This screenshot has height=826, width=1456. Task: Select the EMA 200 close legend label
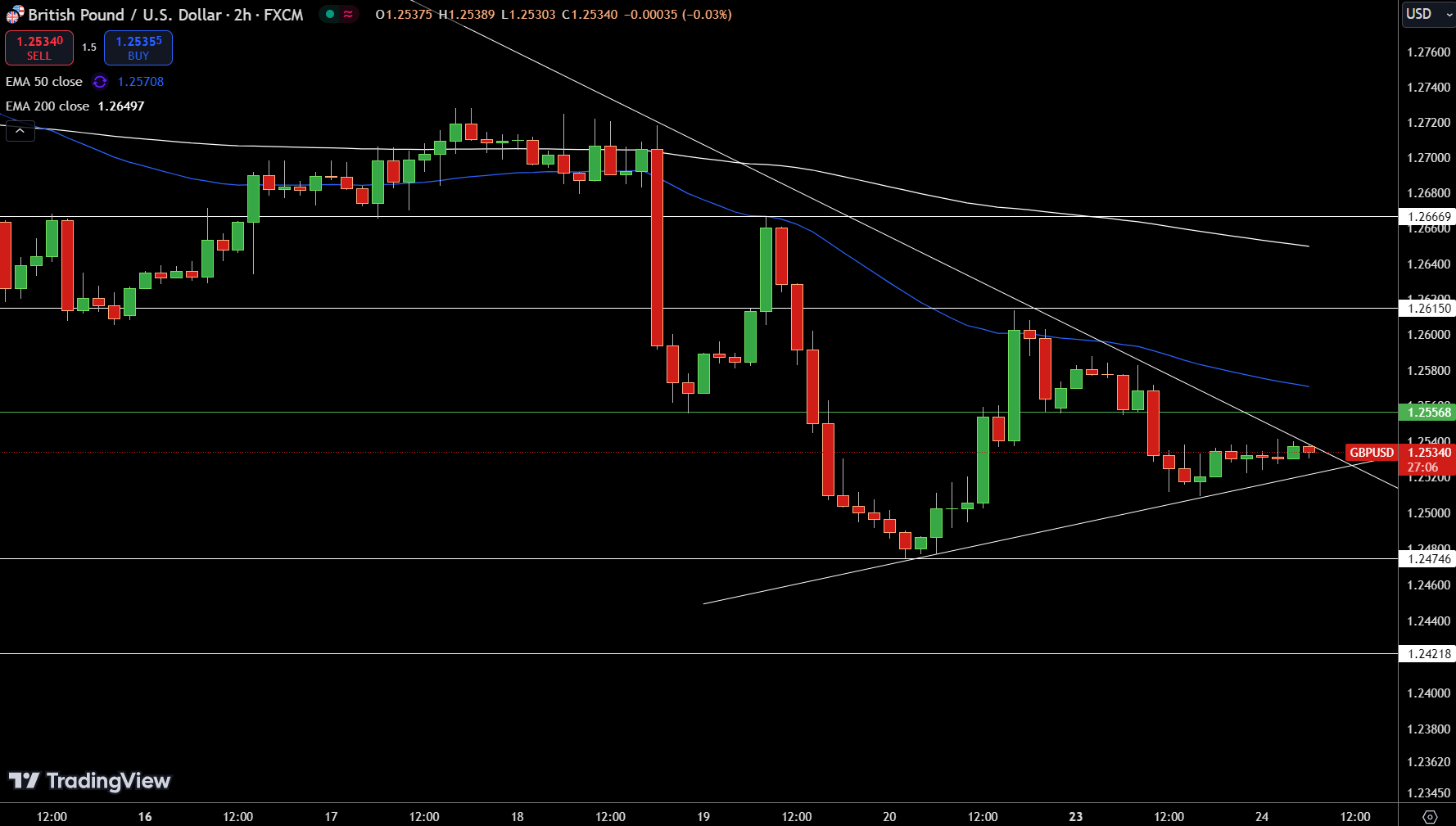pyautogui.click(x=47, y=106)
